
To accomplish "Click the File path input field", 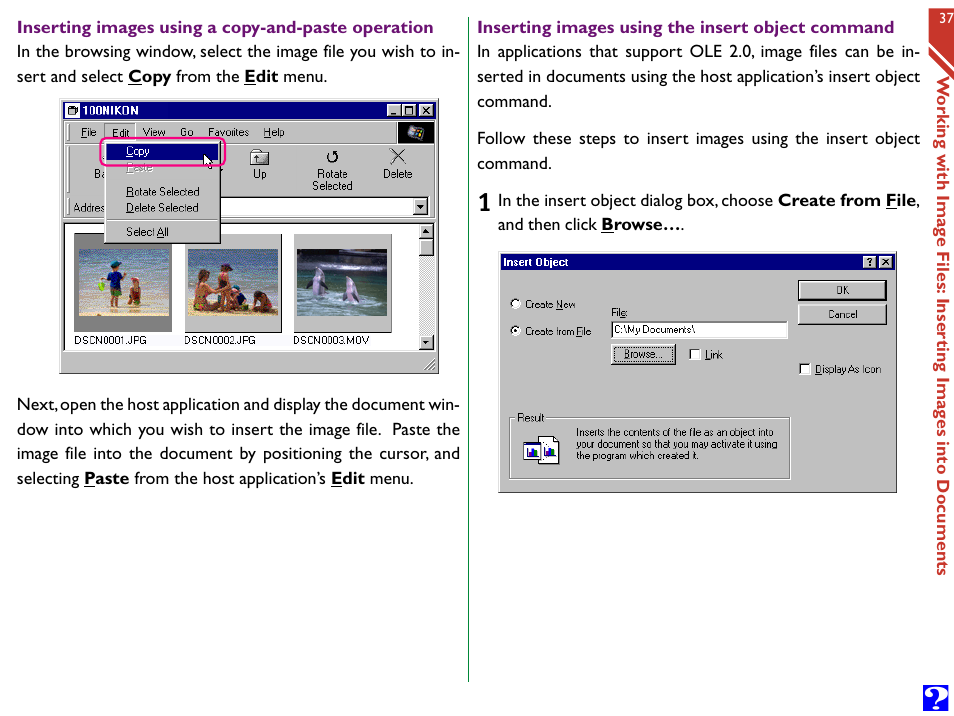I will pyautogui.click(x=699, y=330).
